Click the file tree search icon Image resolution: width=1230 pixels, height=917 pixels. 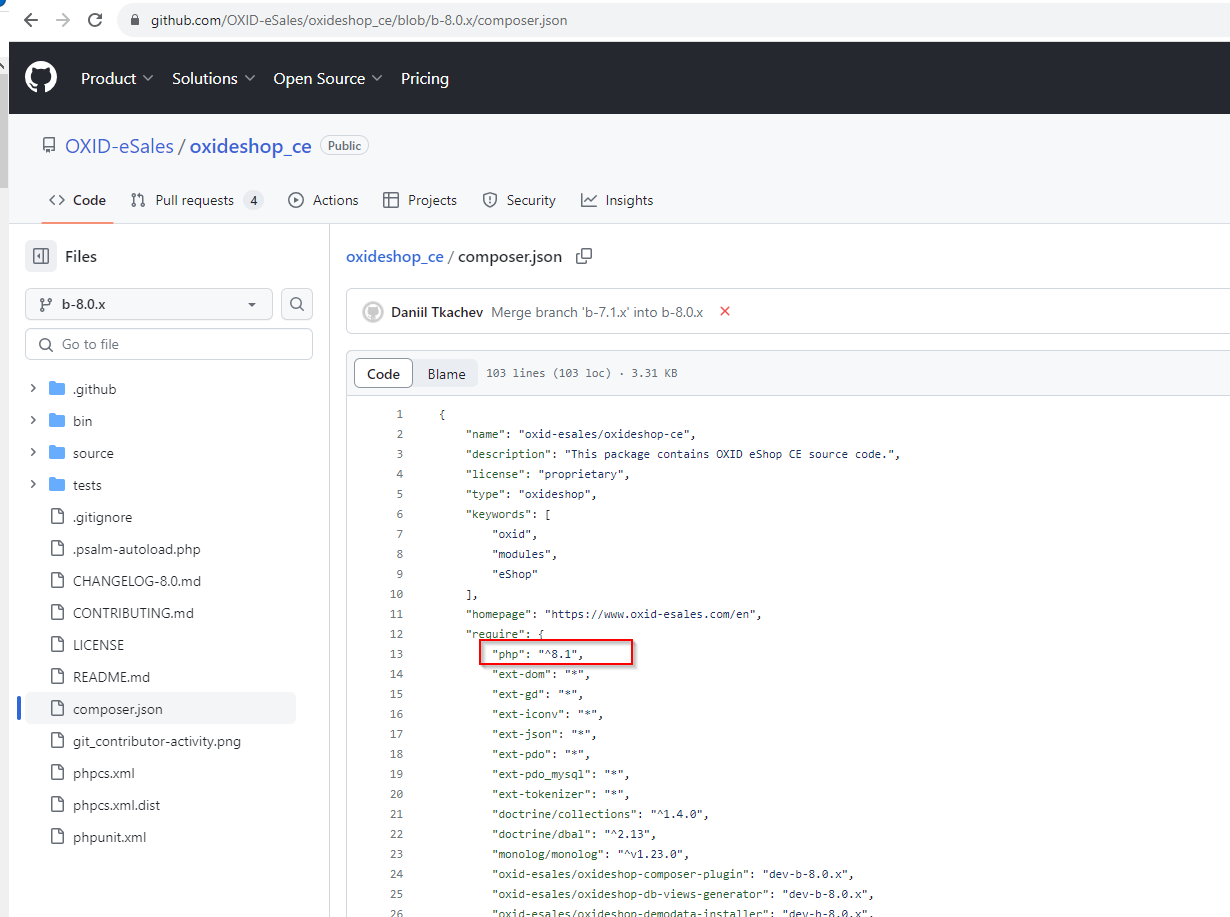click(x=297, y=304)
